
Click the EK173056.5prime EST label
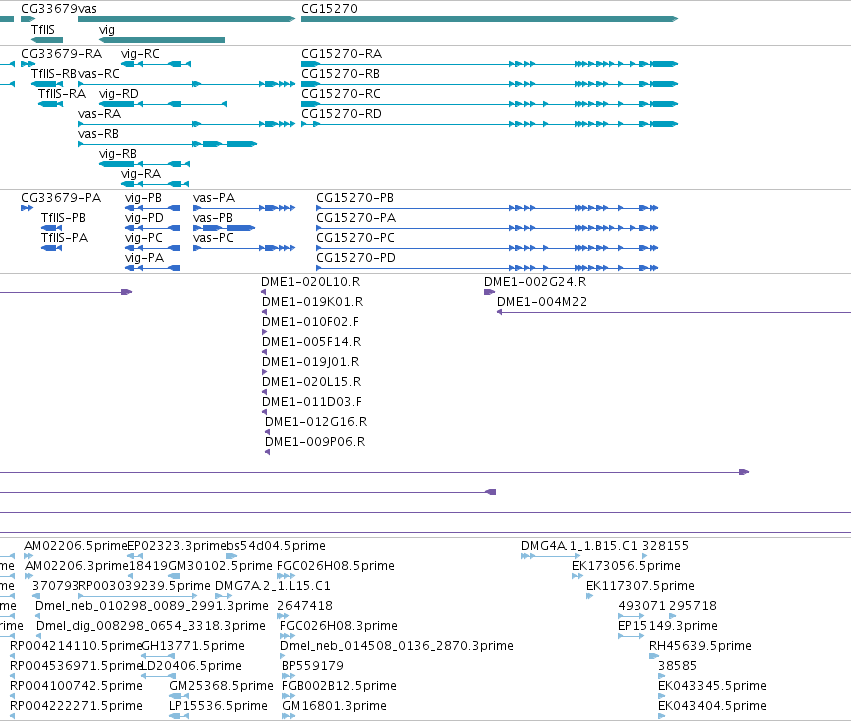pyautogui.click(x=626, y=566)
